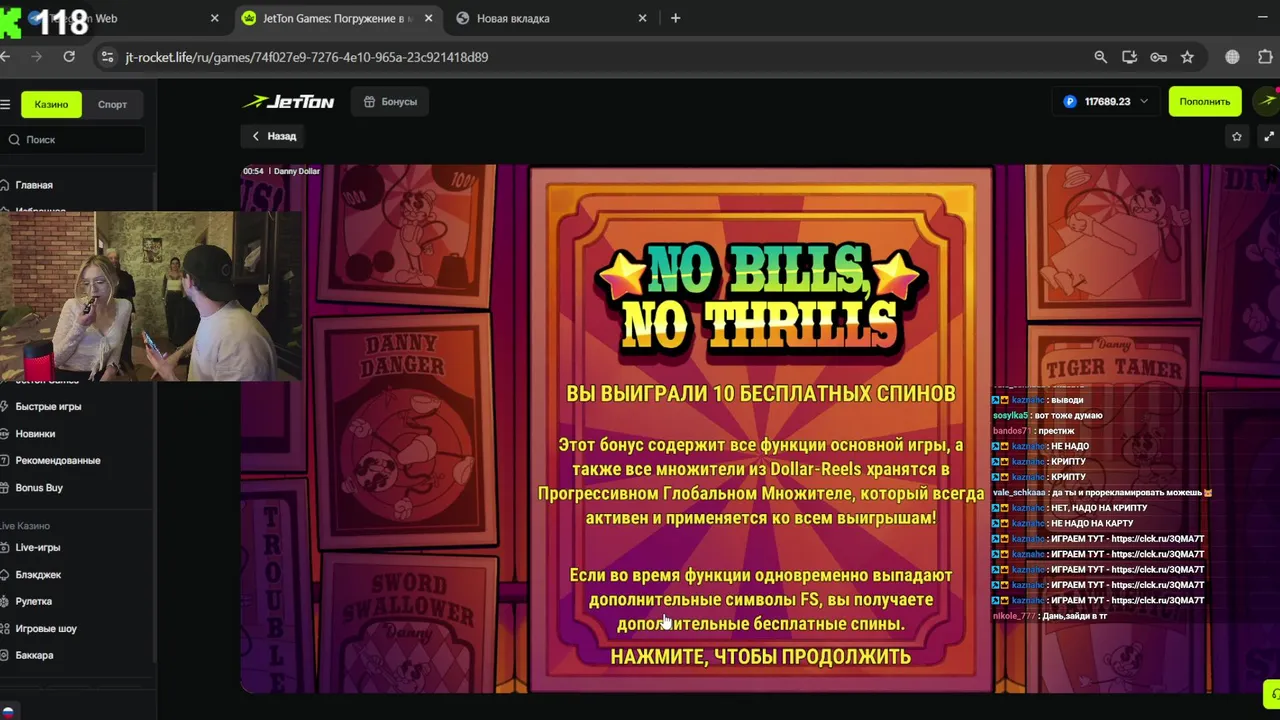Image resolution: width=1280 pixels, height=720 pixels.
Task: Click the Пополнить deposit button
Action: pyautogui.click(x=1205, y=101)
